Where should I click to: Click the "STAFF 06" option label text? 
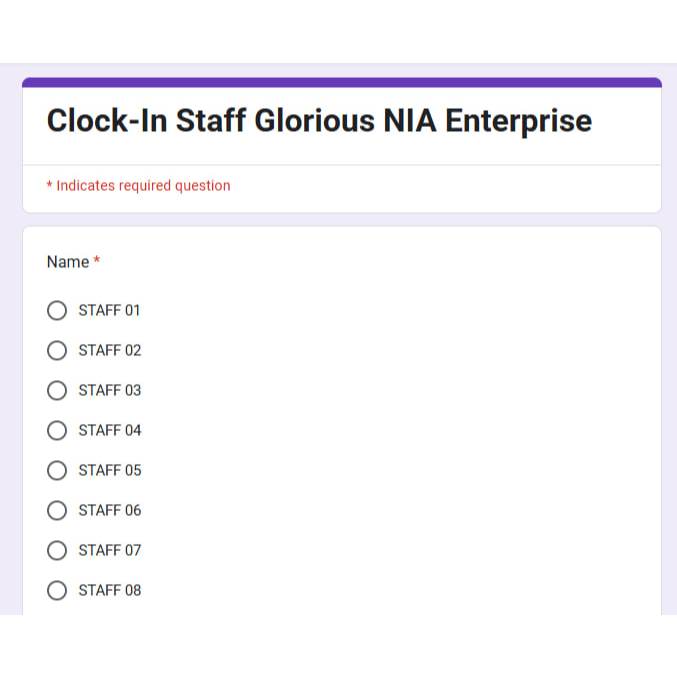[109, 510]
